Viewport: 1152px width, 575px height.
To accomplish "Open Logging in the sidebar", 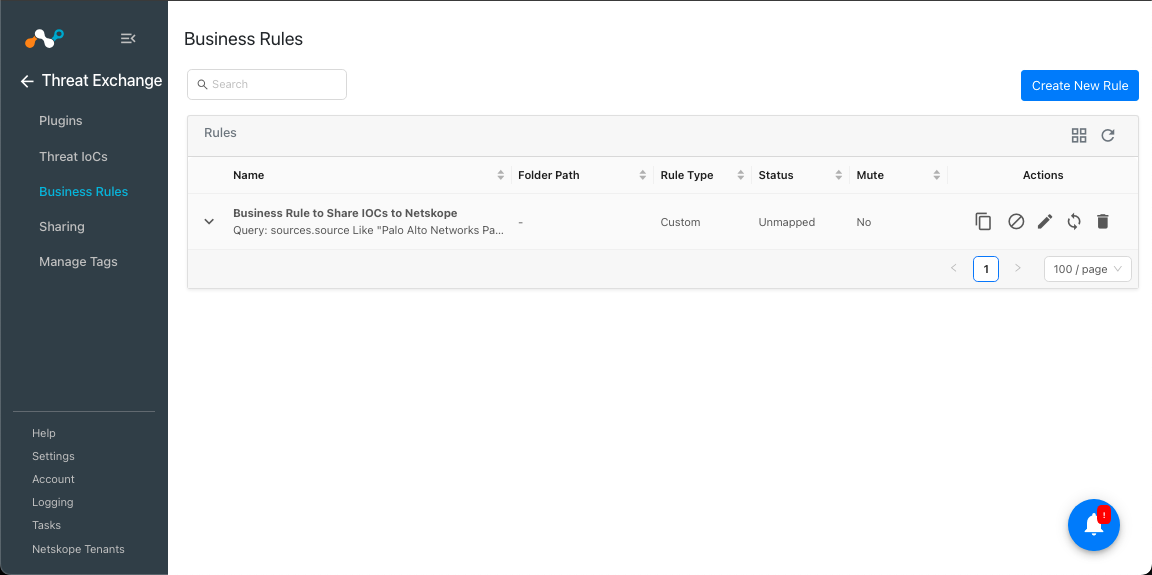I will pyautogui.click(x=52, y=502).
